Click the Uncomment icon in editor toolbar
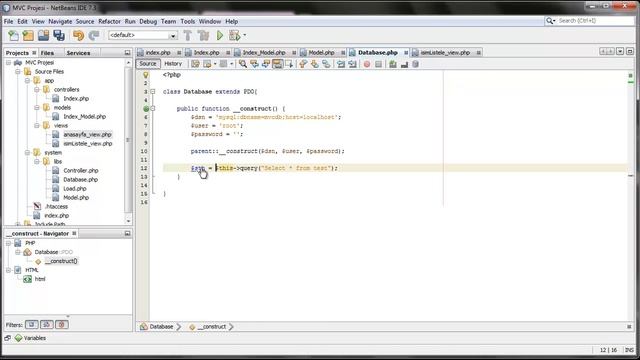 point(404,64)
